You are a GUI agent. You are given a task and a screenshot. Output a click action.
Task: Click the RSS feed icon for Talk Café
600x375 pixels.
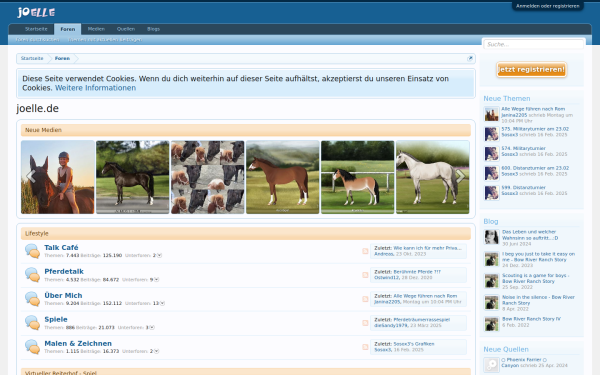click(x=365, y=251)
